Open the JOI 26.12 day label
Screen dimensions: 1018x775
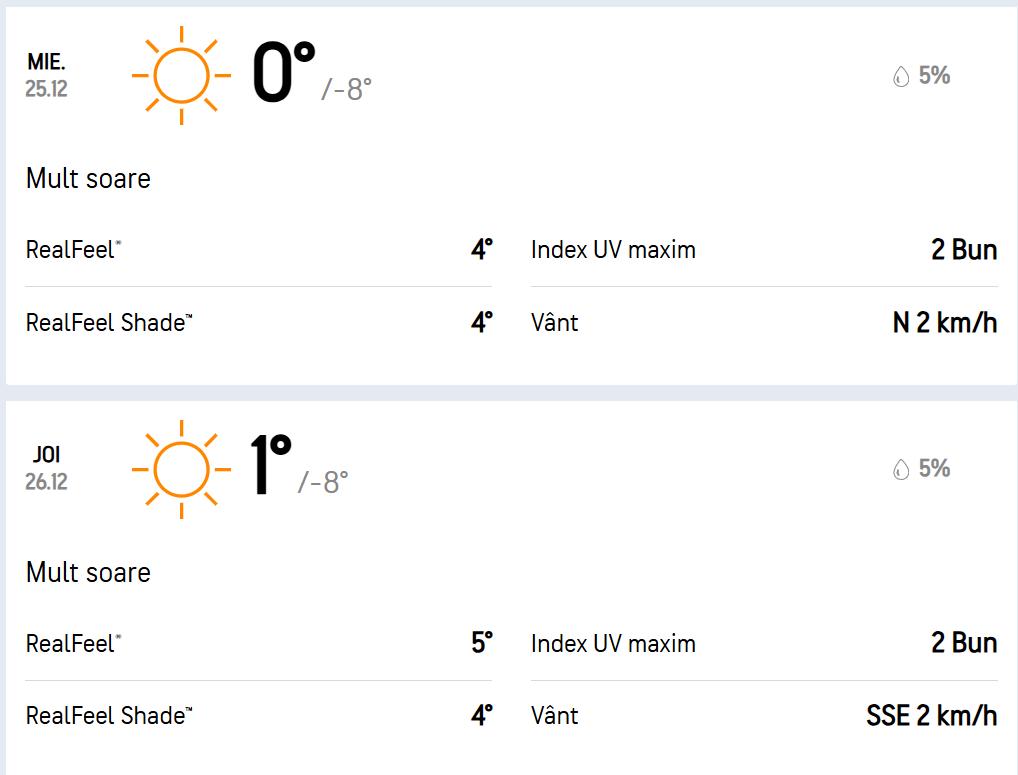46,469
